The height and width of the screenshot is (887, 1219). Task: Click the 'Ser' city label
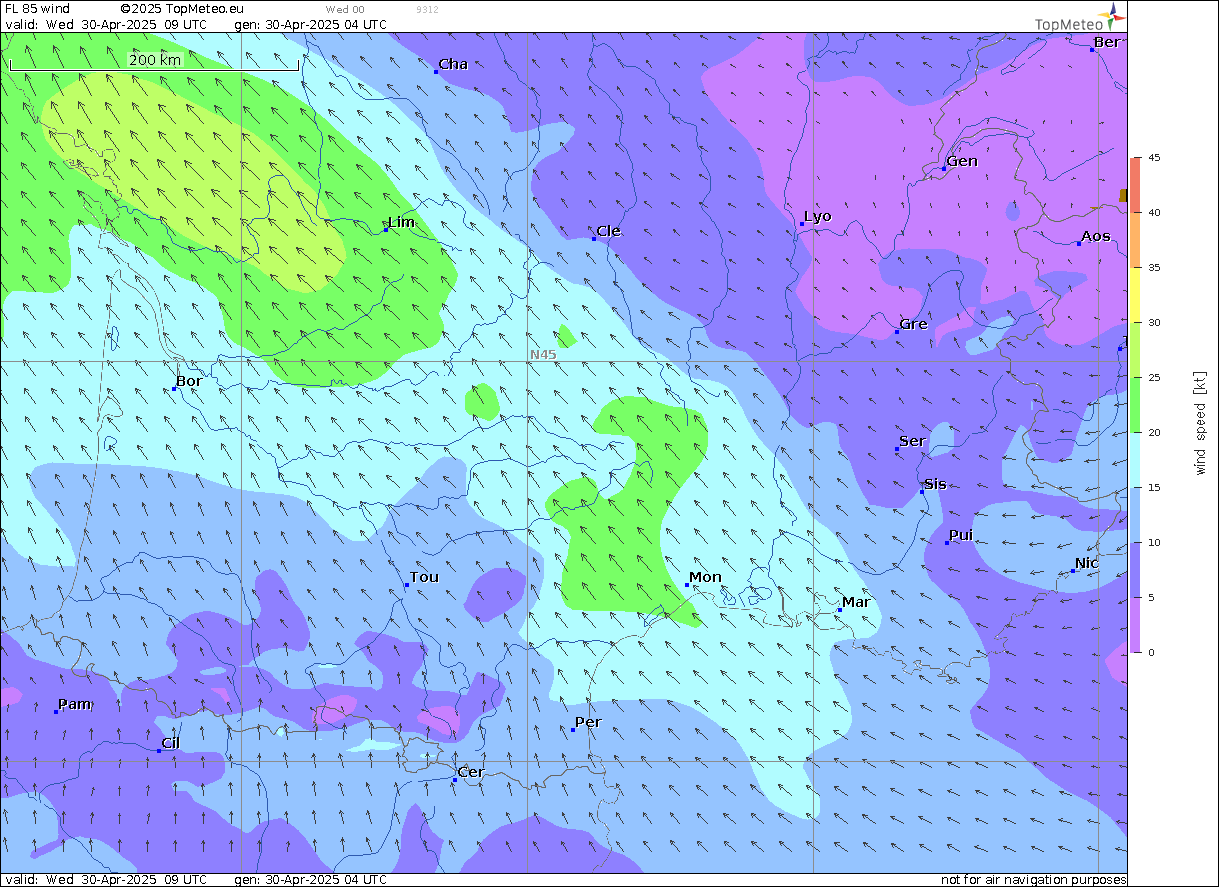(912, 441)
